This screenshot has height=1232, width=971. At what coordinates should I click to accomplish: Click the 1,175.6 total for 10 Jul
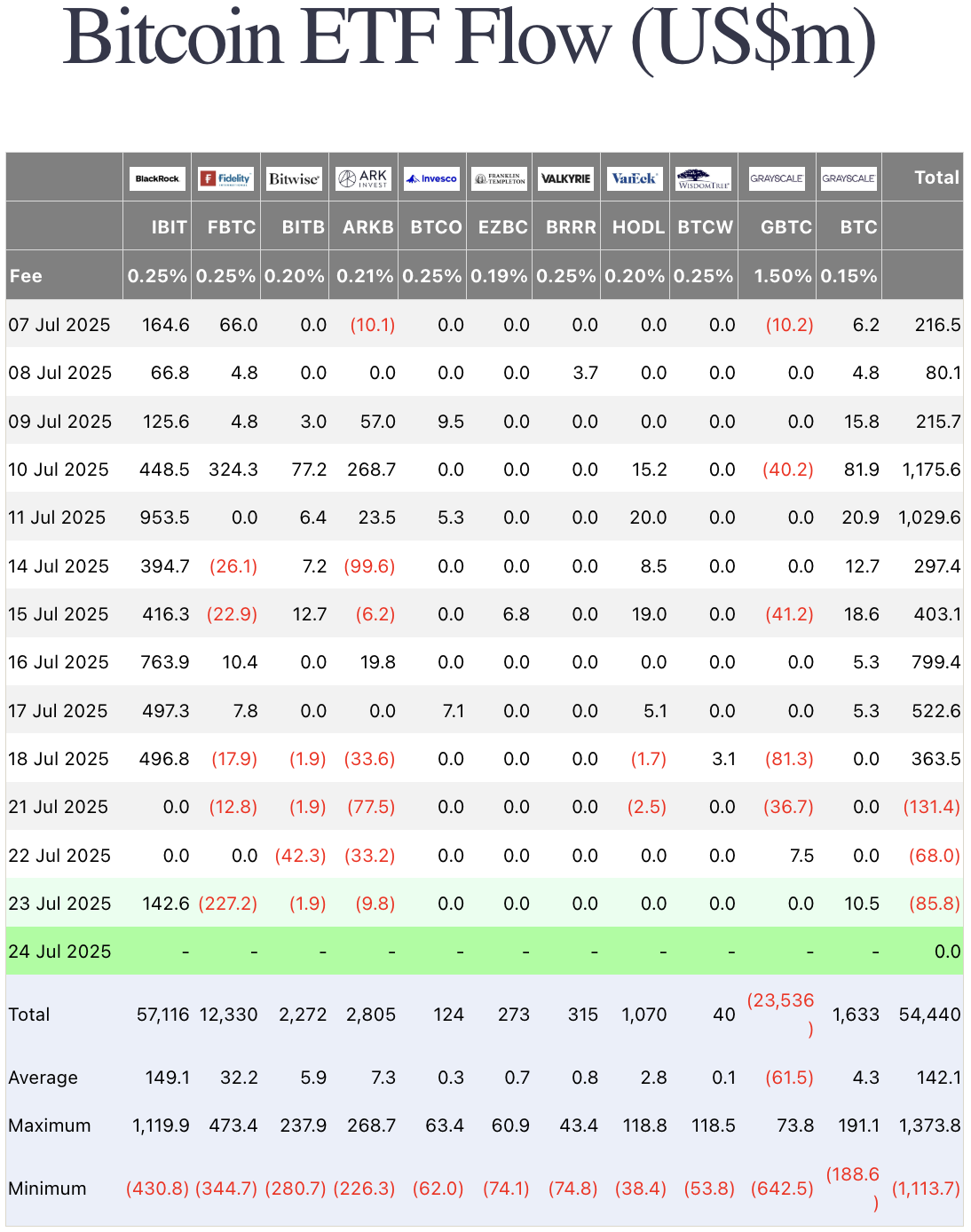pyautogui.click(x=931, y=470)
